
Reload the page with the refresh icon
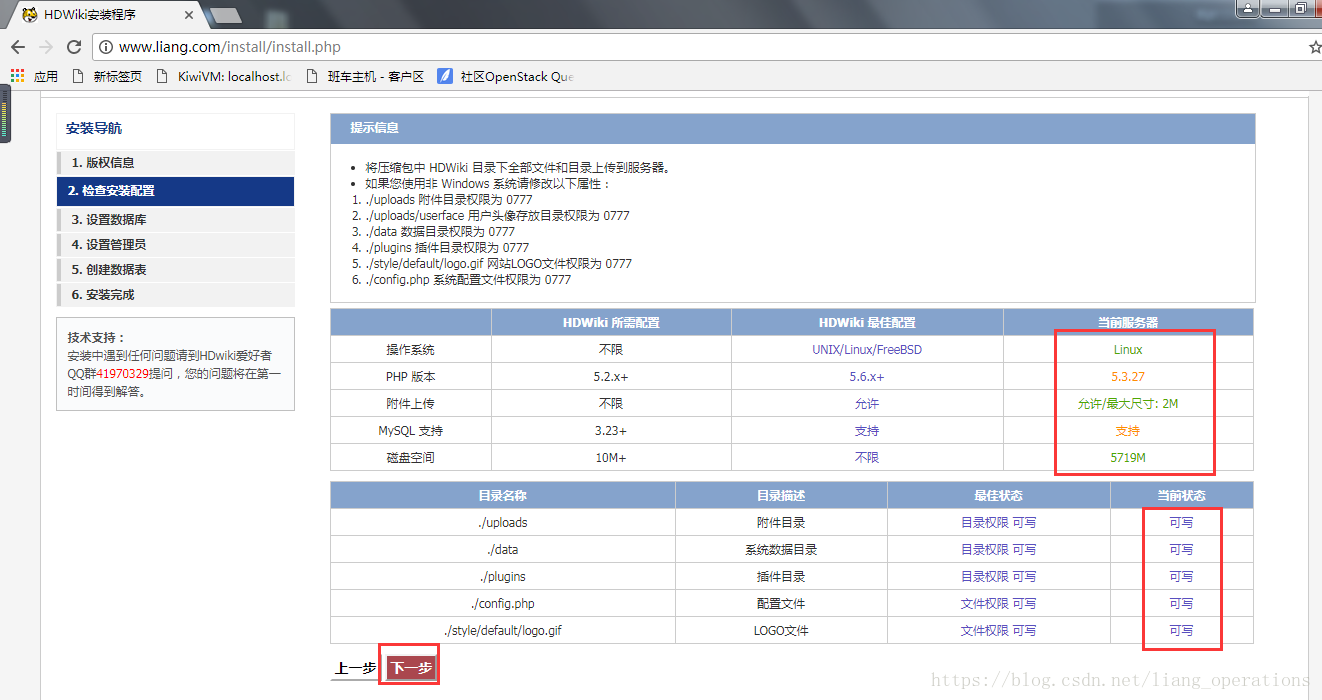click(74, 47)
